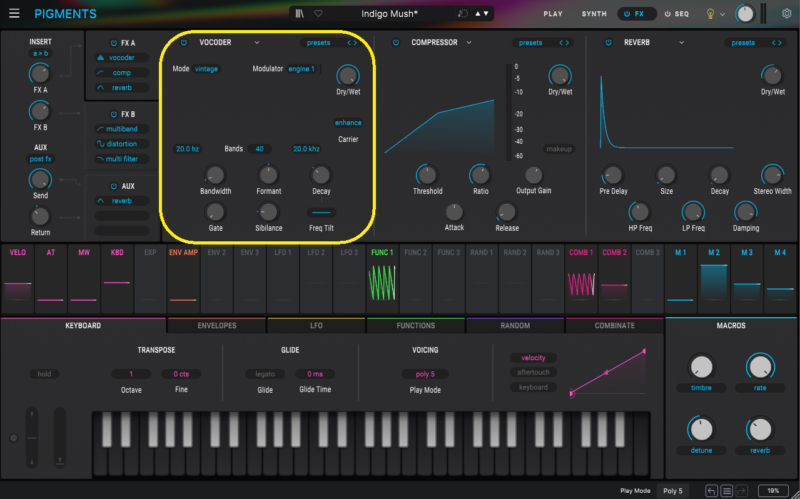Open Play Mode poly 5 dropdown
The image size is (800, 499).
click(x=425, y=374)
